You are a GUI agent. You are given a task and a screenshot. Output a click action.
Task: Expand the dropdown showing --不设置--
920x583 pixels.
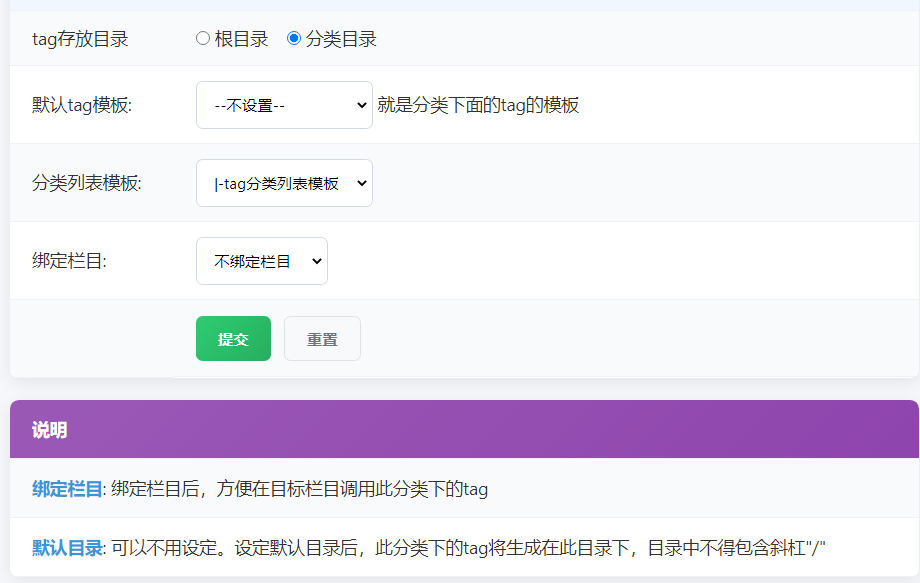(284, 105)
